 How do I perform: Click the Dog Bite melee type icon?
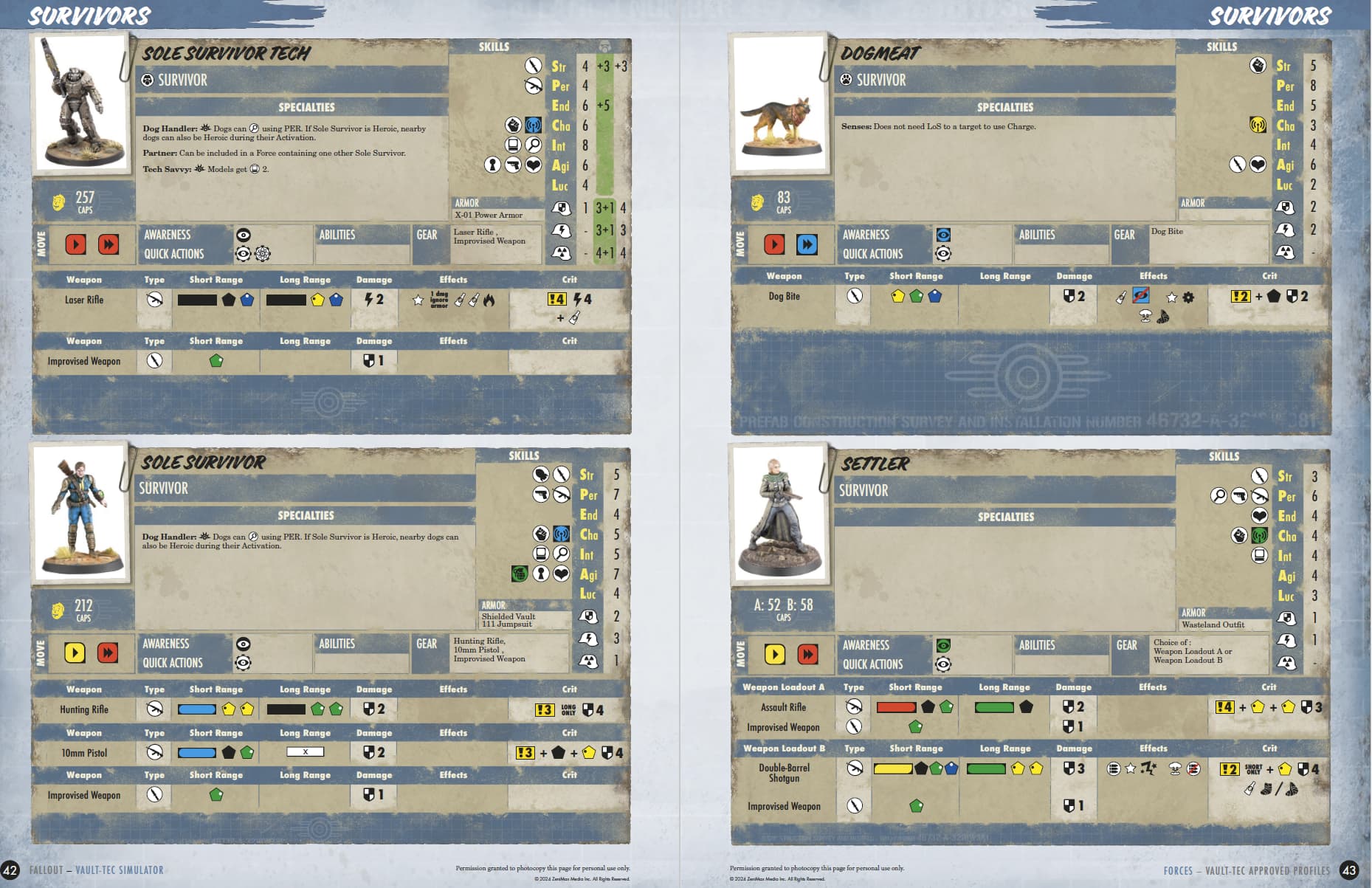click(855, 296)
